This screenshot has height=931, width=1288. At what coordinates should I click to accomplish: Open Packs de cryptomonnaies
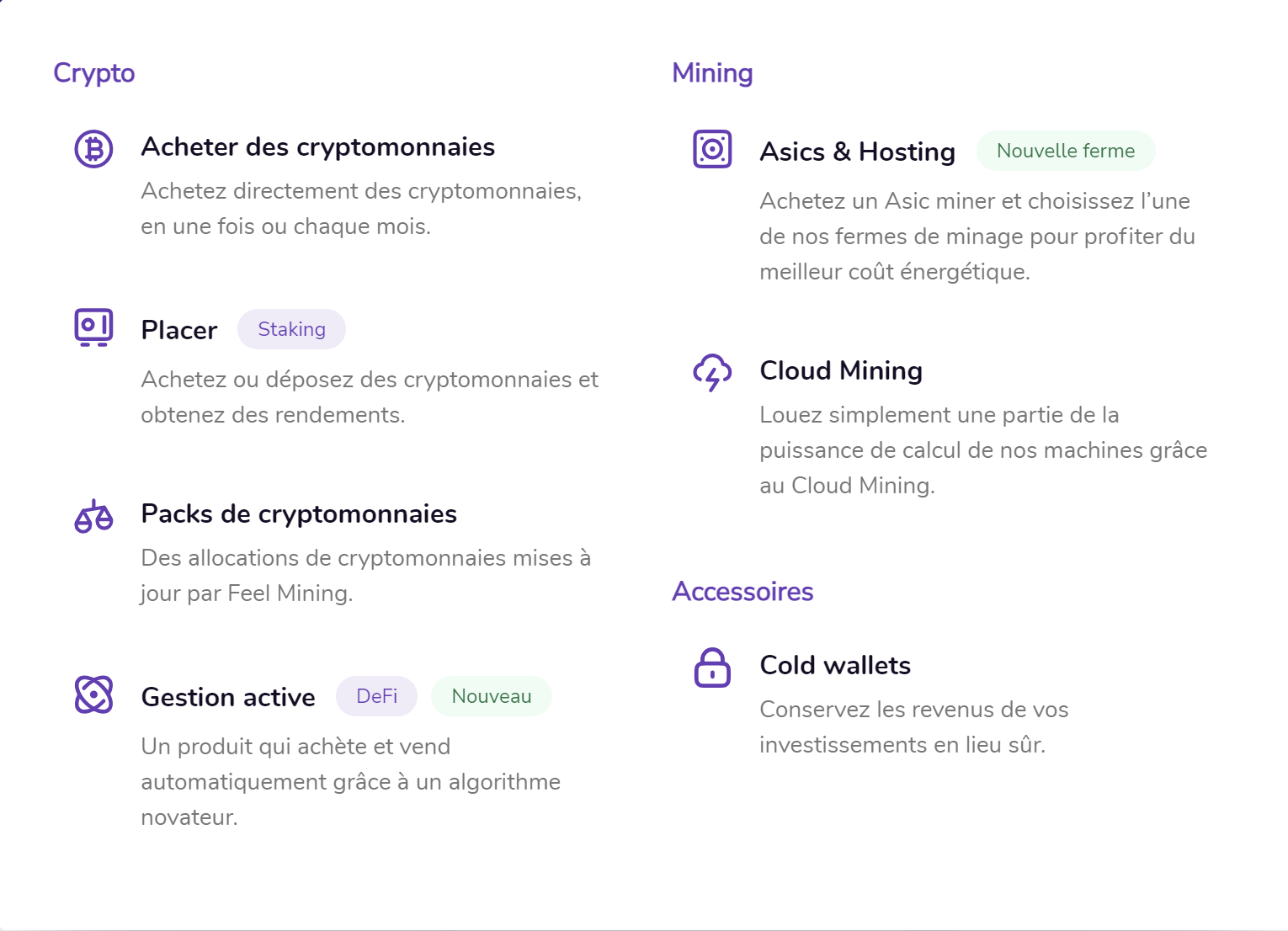tap(299, 513)
